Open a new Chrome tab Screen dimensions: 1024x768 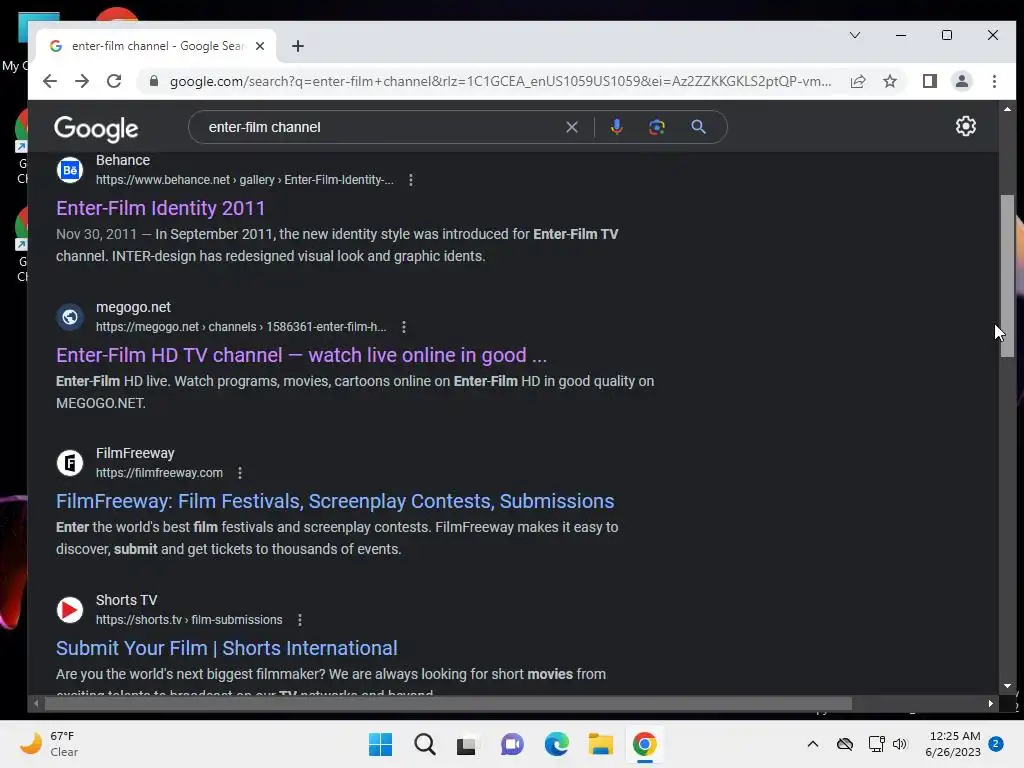[298, 46]
